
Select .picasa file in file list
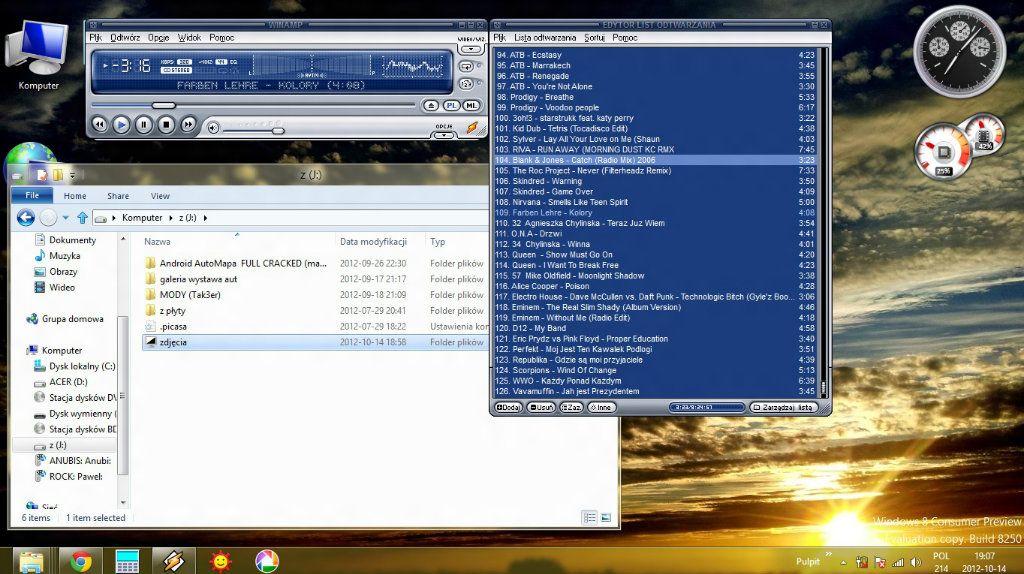313,327
